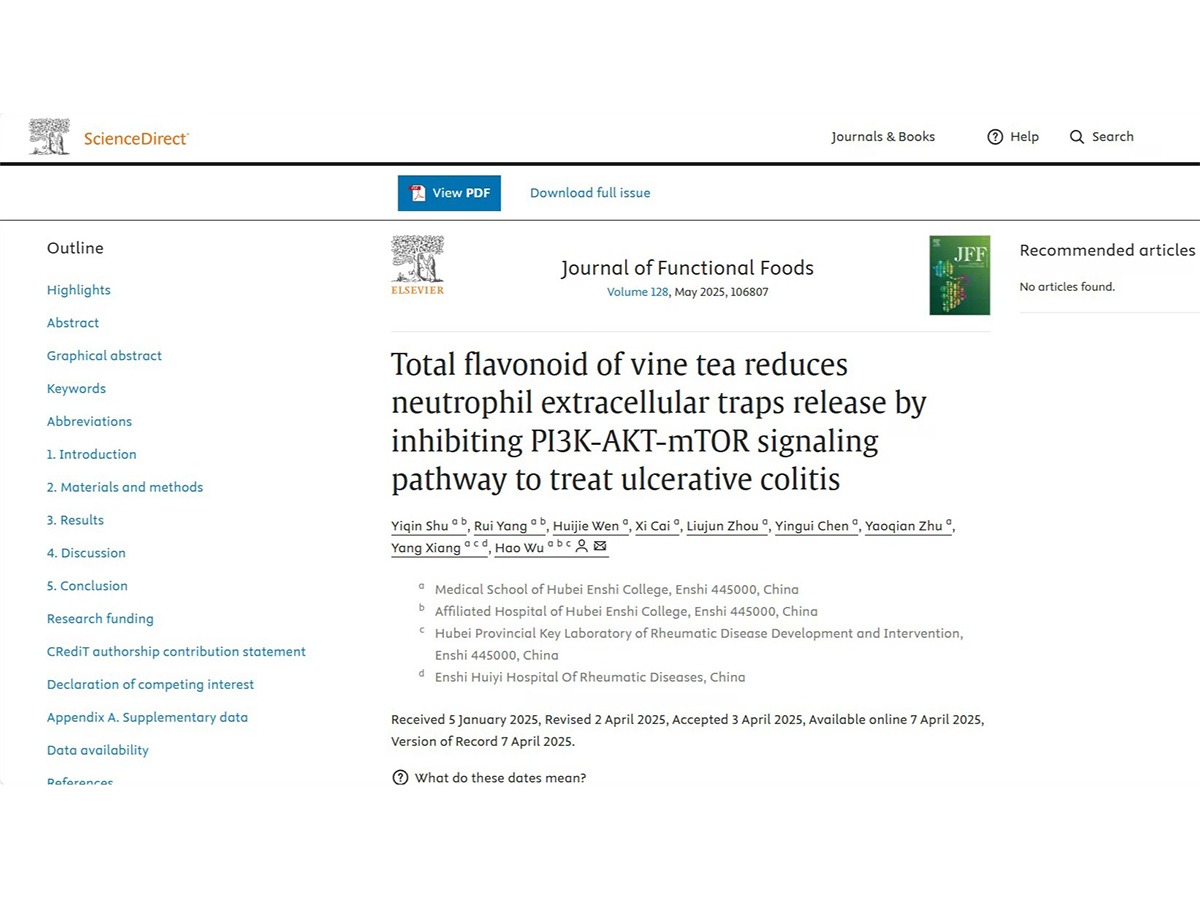Select What do these dates mean?
The image size is (1200, 900).
tap(500, 778)
